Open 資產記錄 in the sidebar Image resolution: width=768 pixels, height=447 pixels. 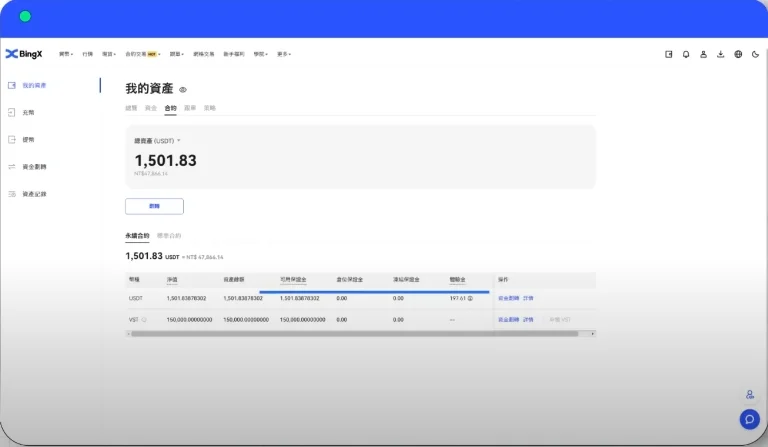(x=34, y=194)
